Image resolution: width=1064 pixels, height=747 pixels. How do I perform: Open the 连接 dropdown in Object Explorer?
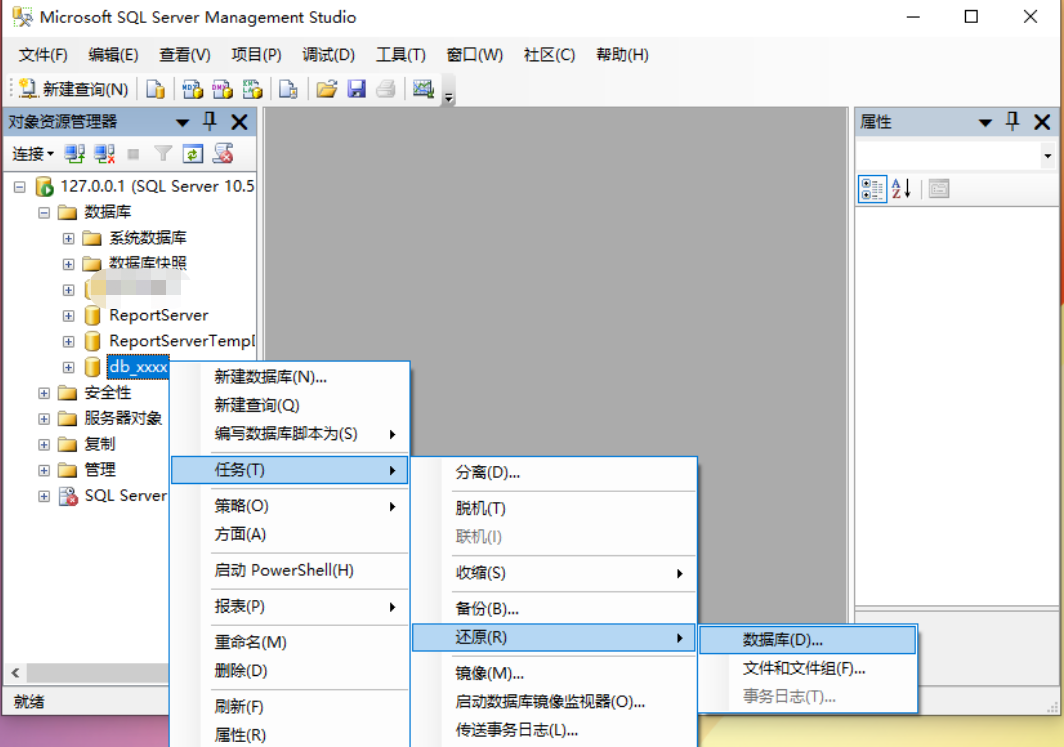pyautogui.click(x=33, y=154)
